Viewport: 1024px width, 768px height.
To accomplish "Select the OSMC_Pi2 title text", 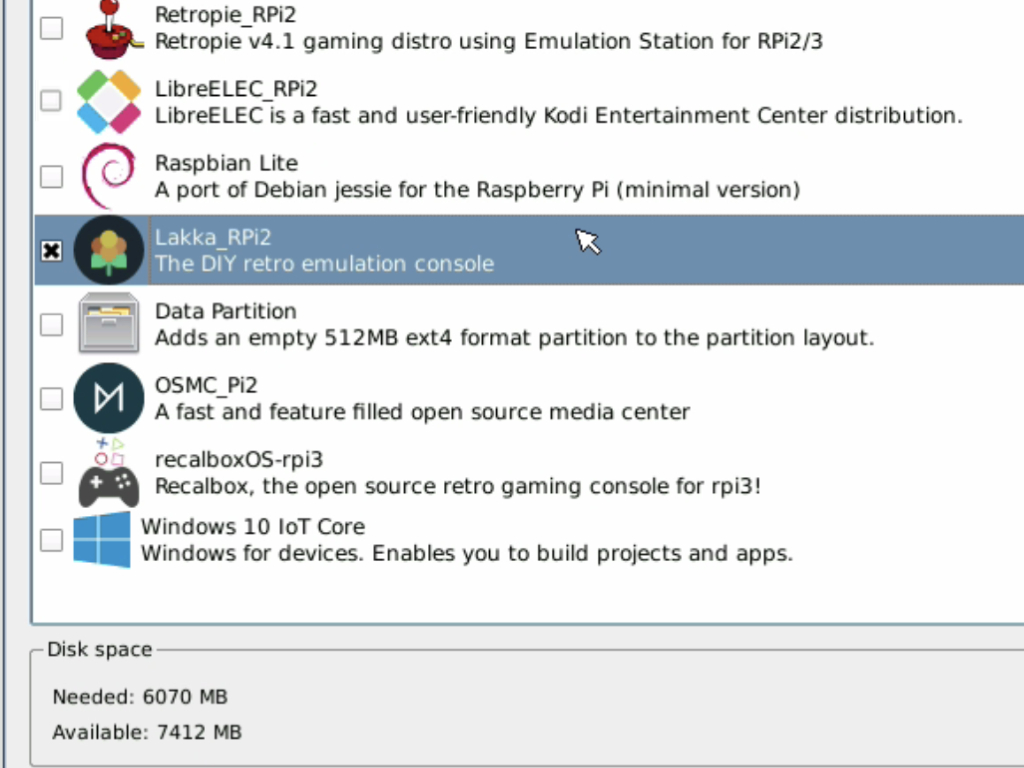I will tap(206, 385).
